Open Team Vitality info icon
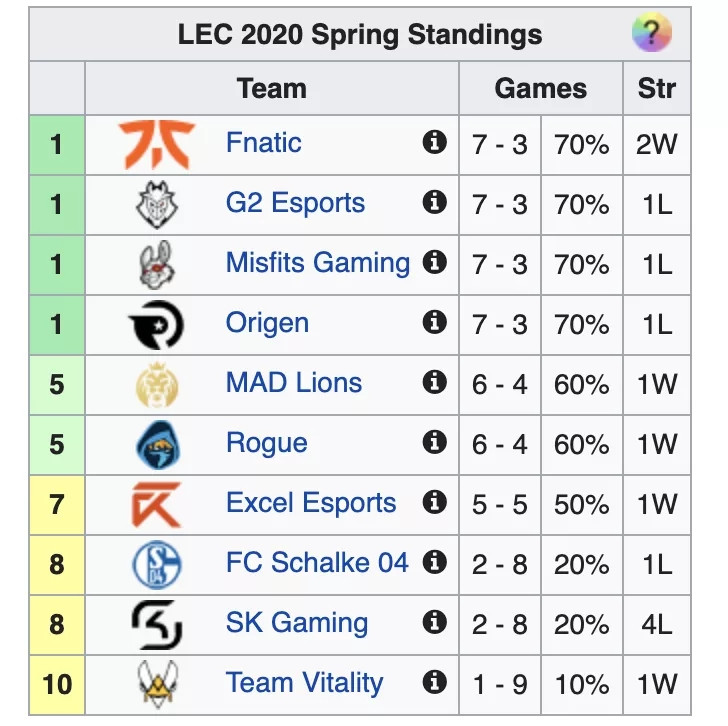The height and width of the screenshot is (726, 728). click(x=435, y=682)
